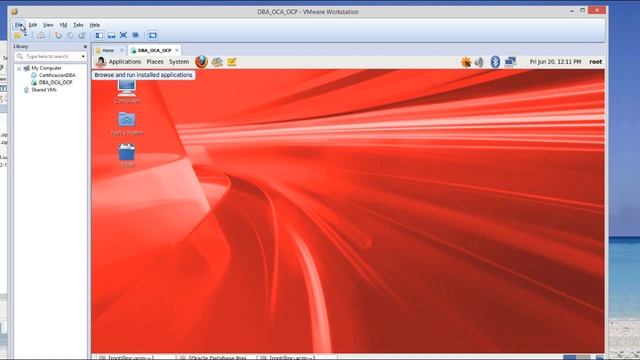Open the Edit menu
Screen dimensions: 640x360
(33, 25)
